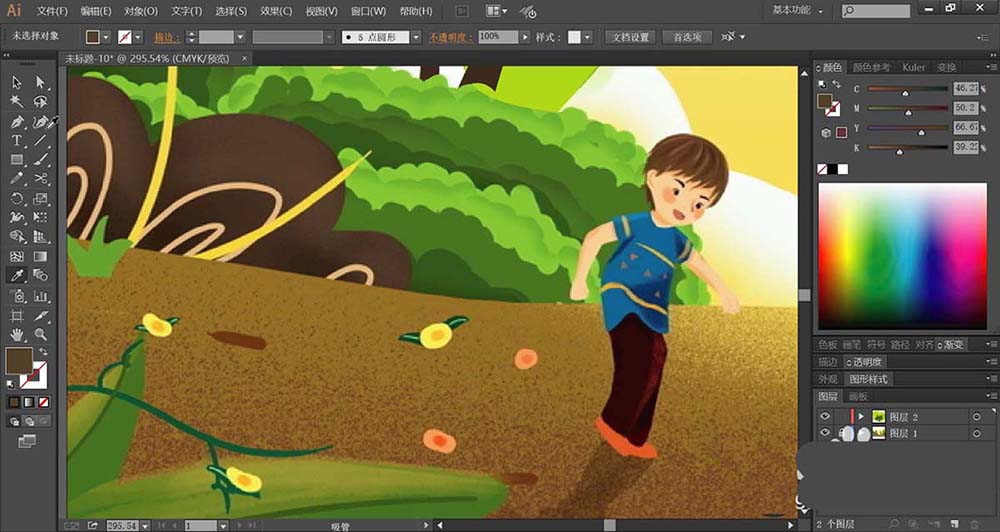Click the Change Screen Mode icon
The image size is (1000, 532).
click(27, 441)
